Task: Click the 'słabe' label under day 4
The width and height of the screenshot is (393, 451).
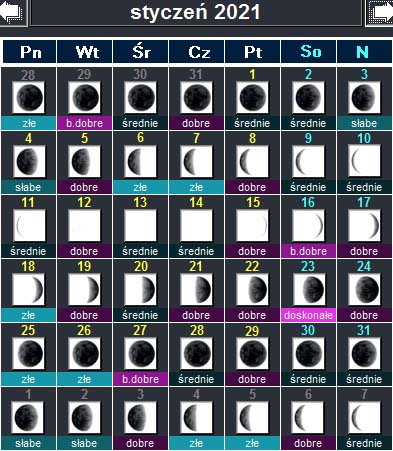Action: pos(28,187)
